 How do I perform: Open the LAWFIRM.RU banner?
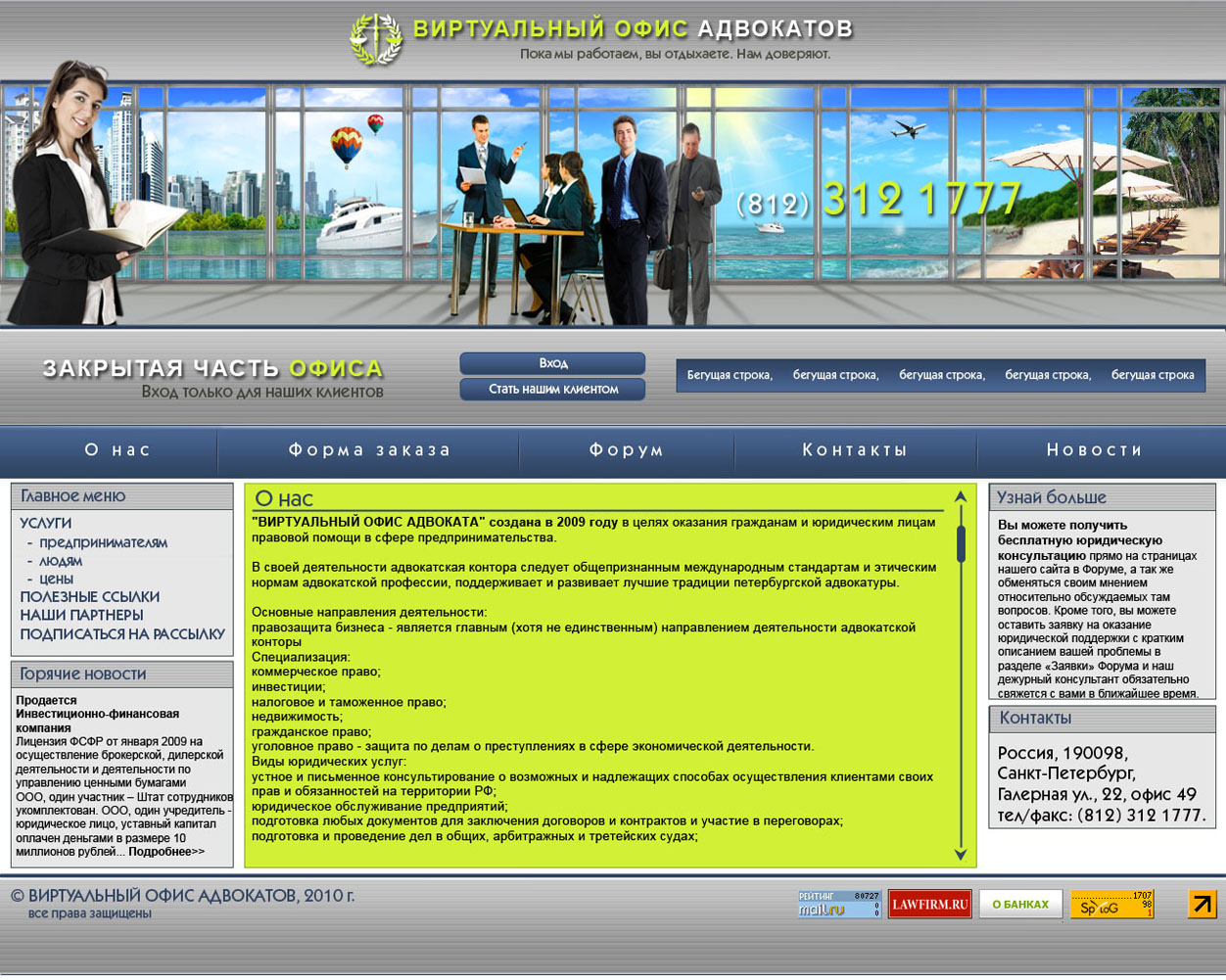(x=929, y=904)
